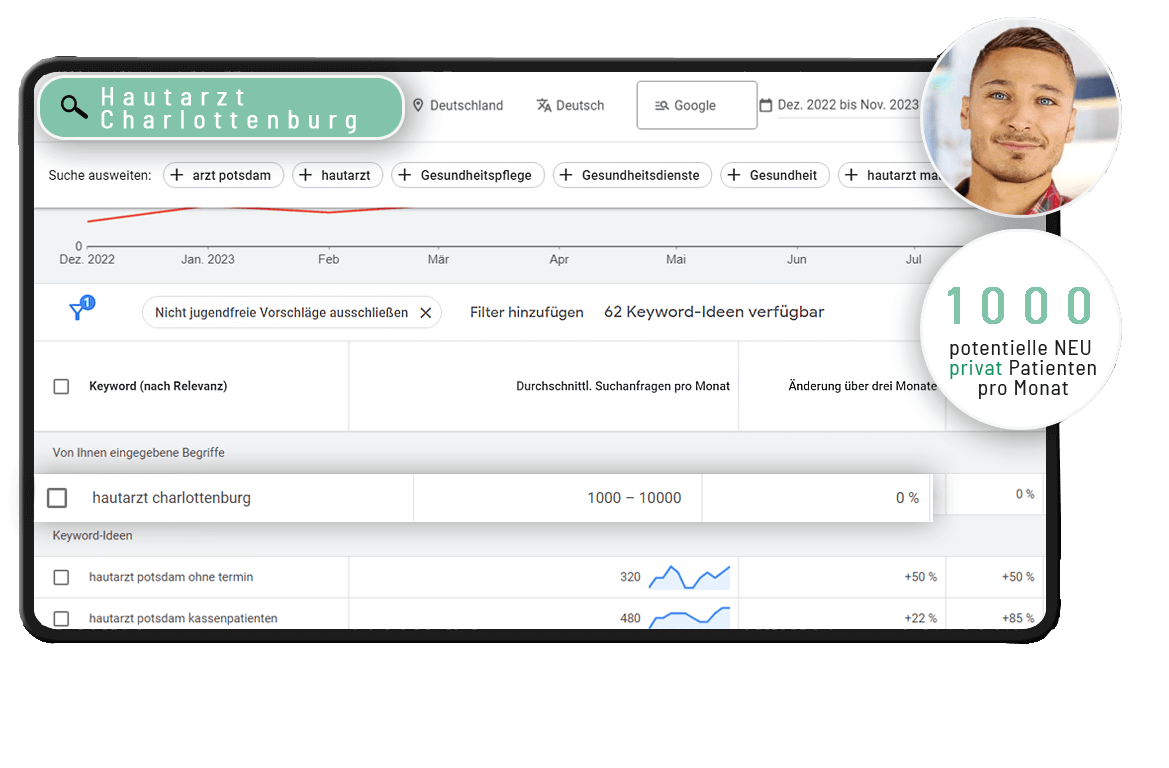Click plus icon on 'Gesundheitspflege' chip
The image size is (1169, 768).
[x=405, y=175]
